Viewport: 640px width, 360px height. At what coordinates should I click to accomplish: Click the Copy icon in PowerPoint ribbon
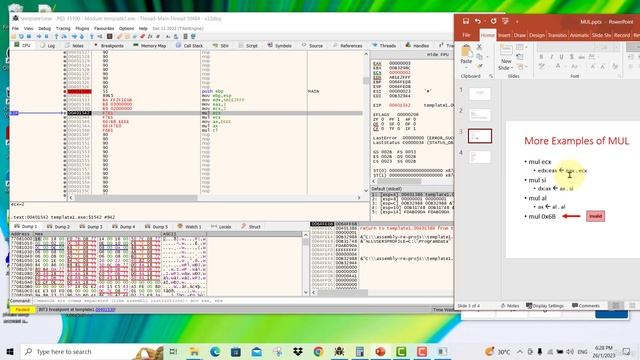[x=480, y=57]
